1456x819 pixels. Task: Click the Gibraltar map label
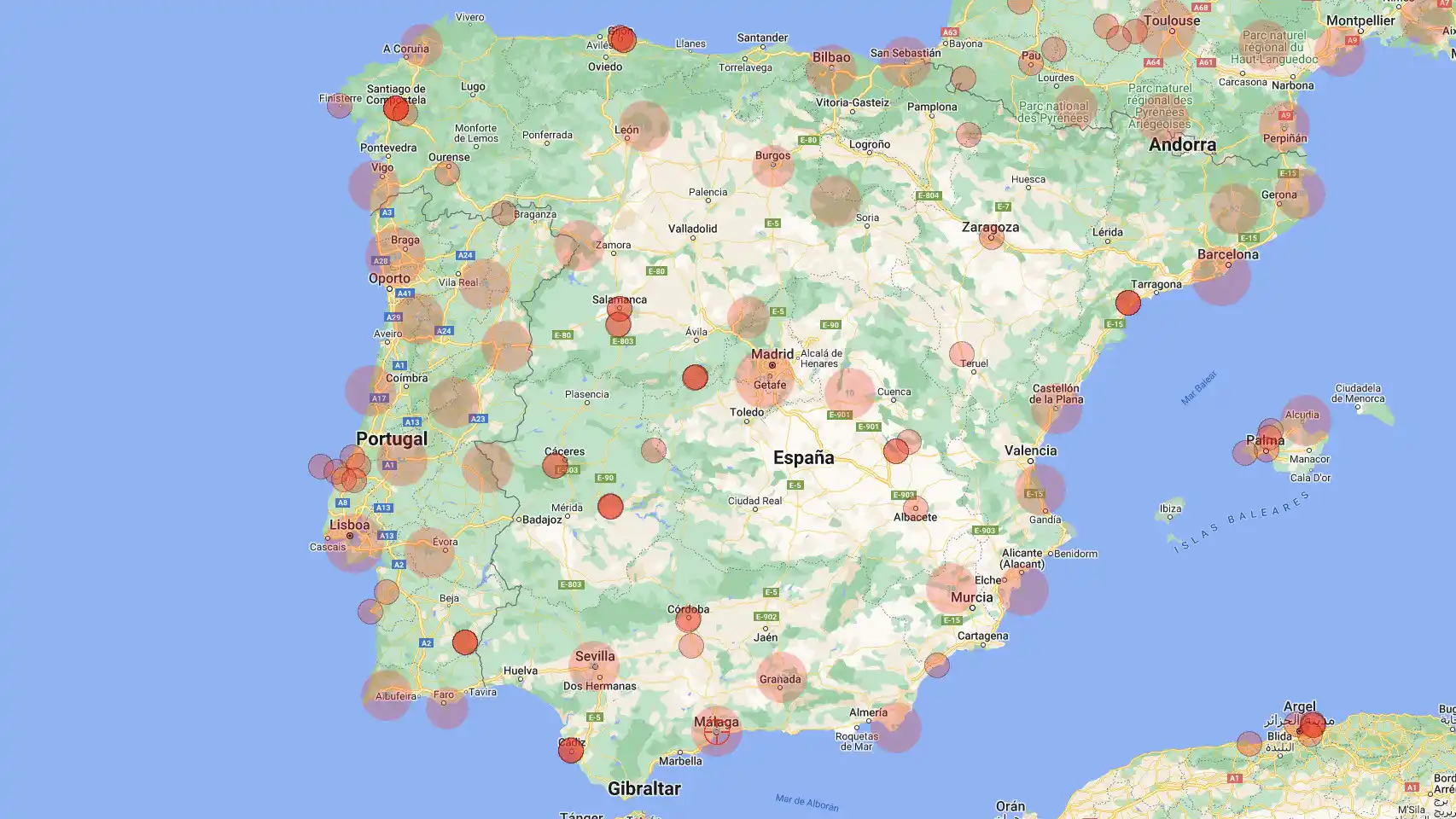[644, 788]
